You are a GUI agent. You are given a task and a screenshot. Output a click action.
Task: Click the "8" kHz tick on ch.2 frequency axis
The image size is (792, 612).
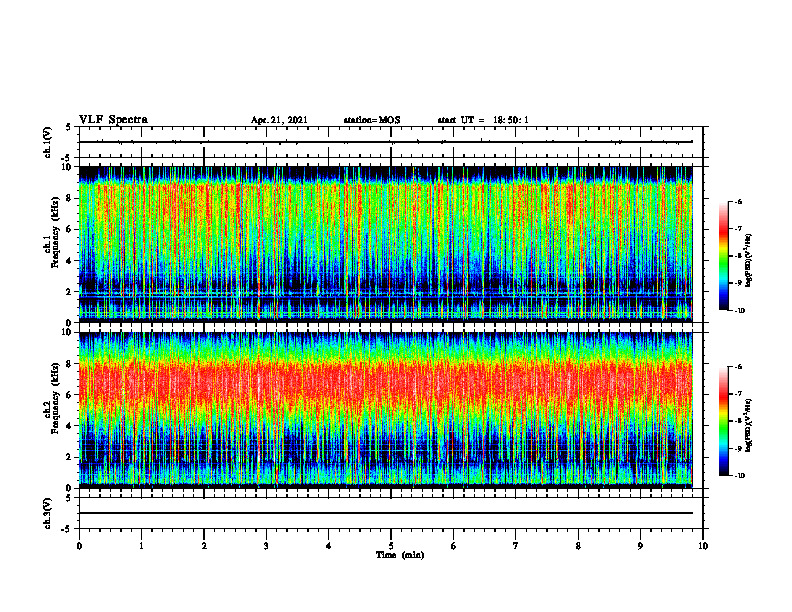click(x=70, y=364)
